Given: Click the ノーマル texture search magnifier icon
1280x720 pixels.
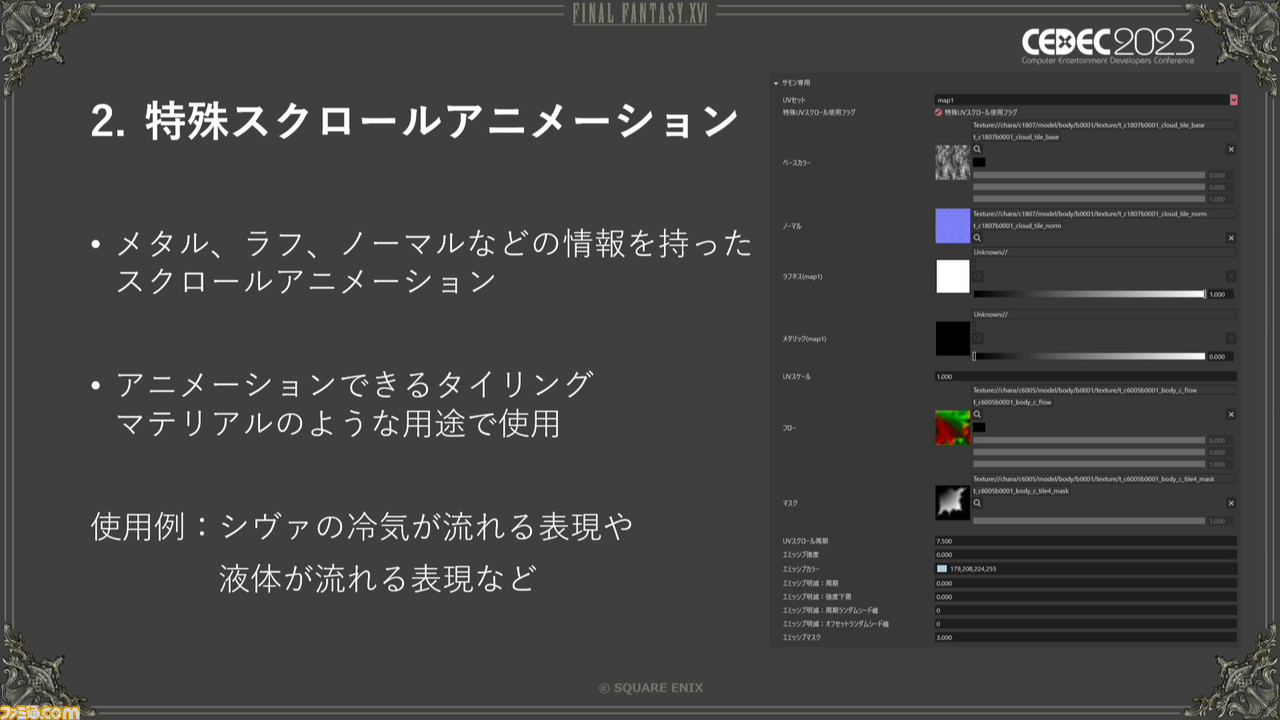Looking at the screenshot, I should (x=977, y=238).
